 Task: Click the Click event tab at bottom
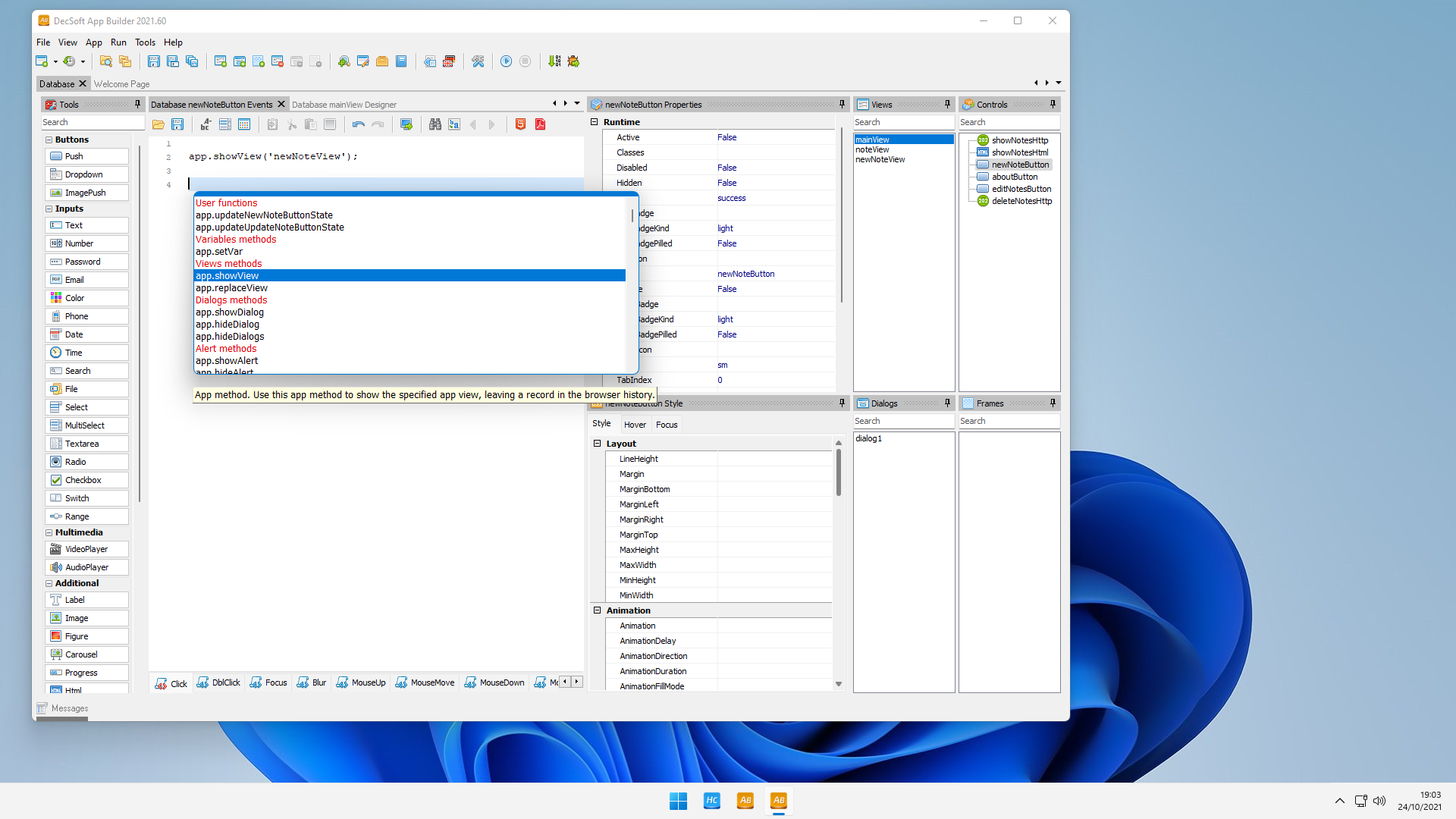(172, 682)
